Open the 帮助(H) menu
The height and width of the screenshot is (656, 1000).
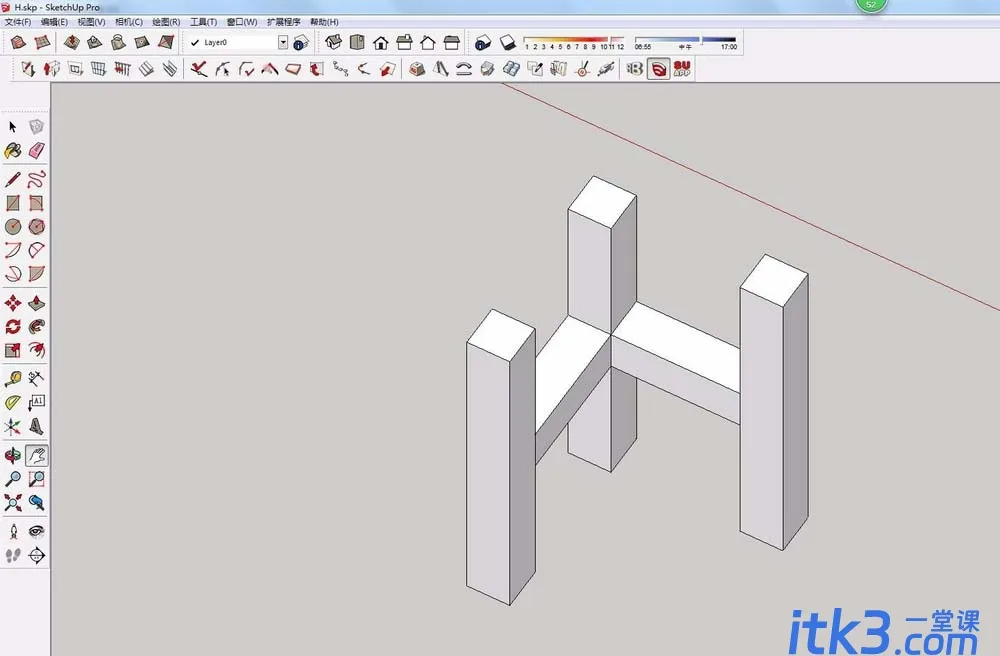pyautogui.click(x=324, y=22)
